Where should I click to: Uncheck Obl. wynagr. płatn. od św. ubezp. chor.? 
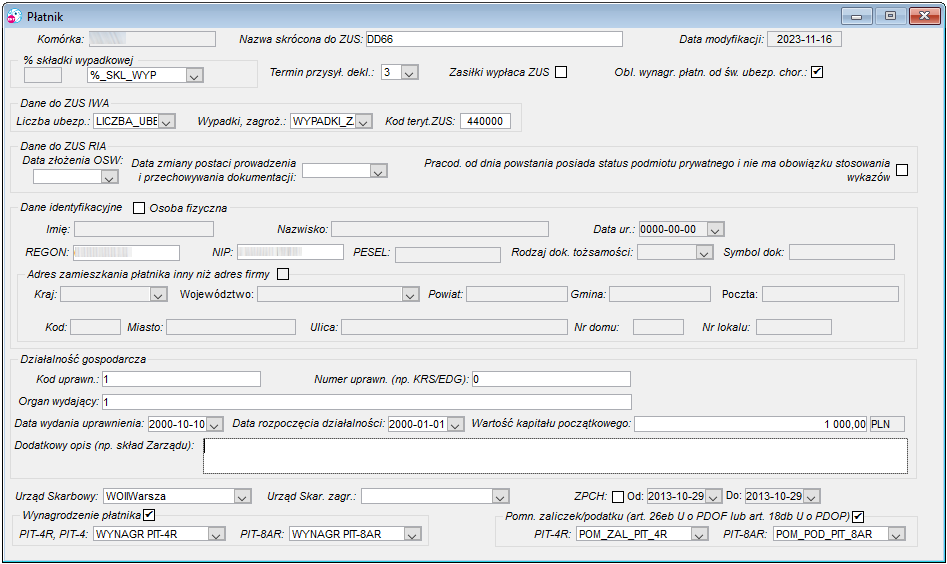tap(817, 72)
